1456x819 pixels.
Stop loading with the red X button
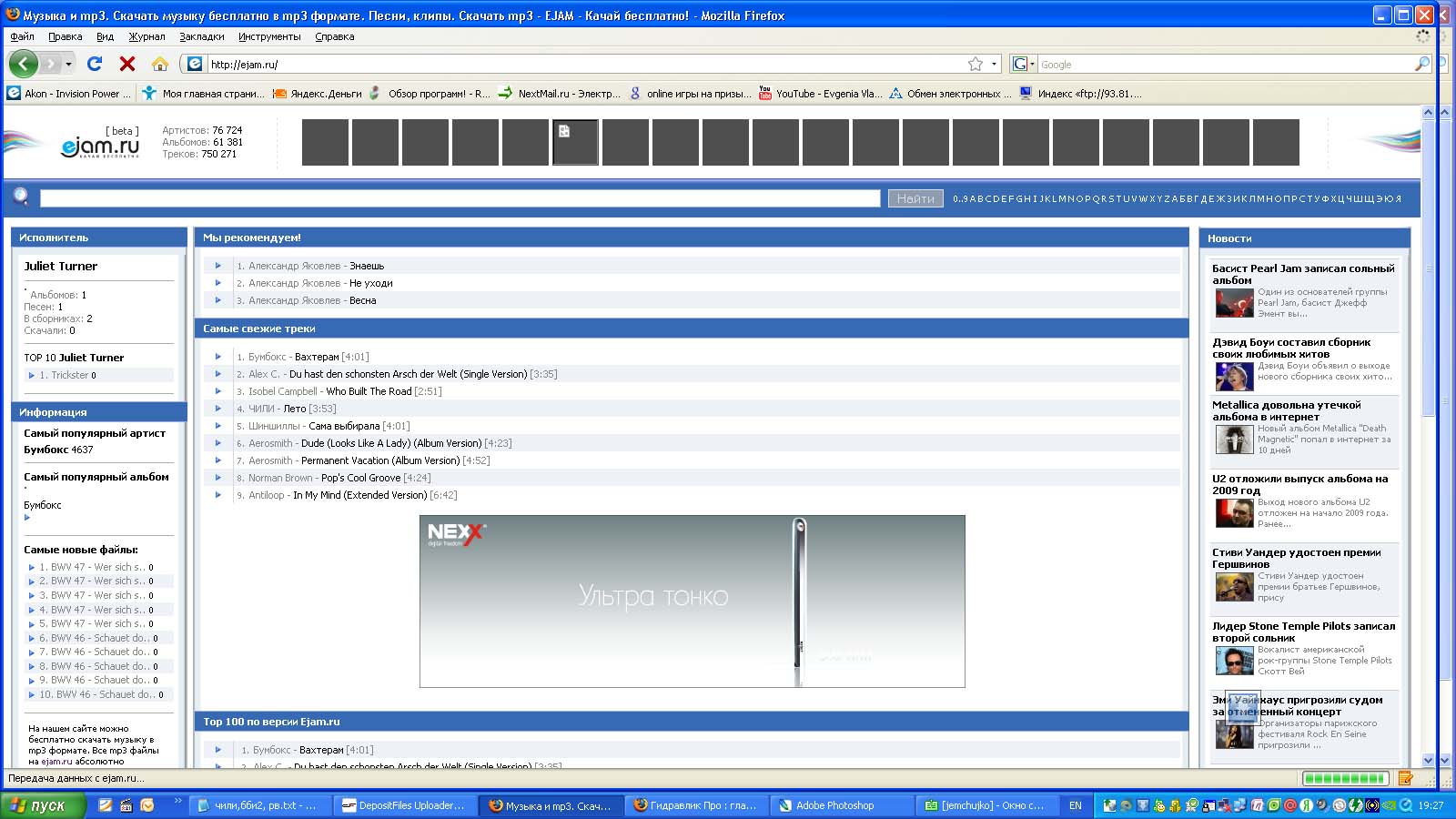(x=127, y=64)
